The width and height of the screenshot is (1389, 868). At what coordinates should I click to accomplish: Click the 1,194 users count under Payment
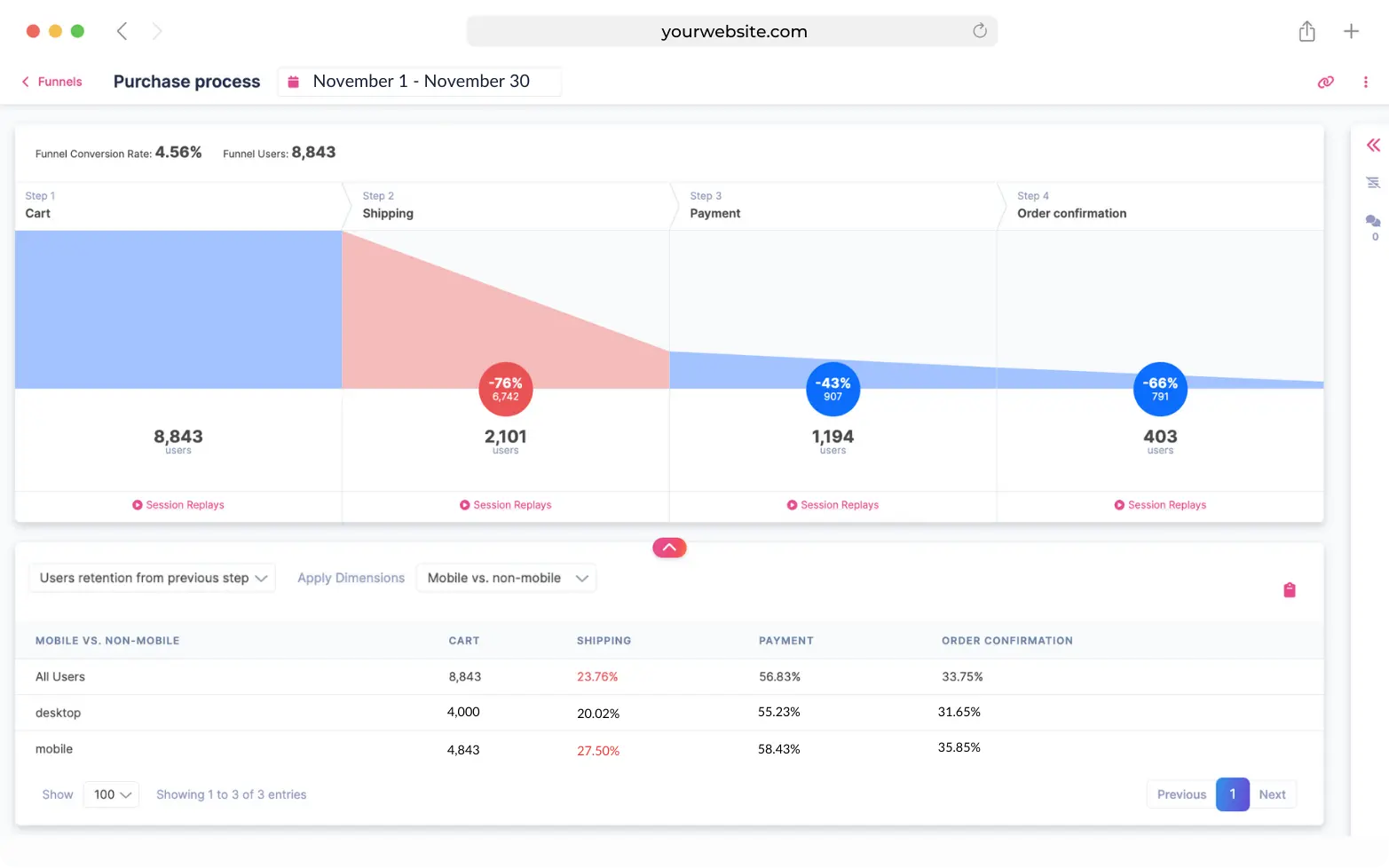[x=833, y=437]
